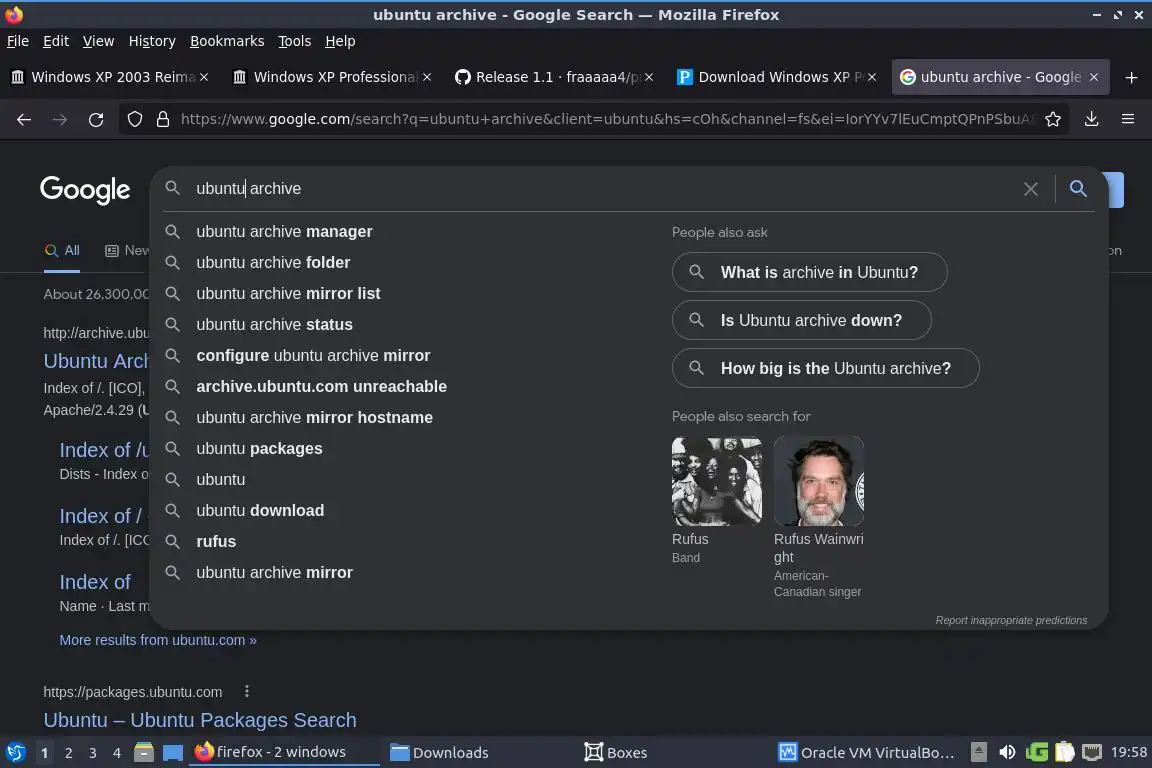Choose suggestion 'ubuntu archive mirror hostname'
The image size is (1152, 768).
tap(314, 417)
